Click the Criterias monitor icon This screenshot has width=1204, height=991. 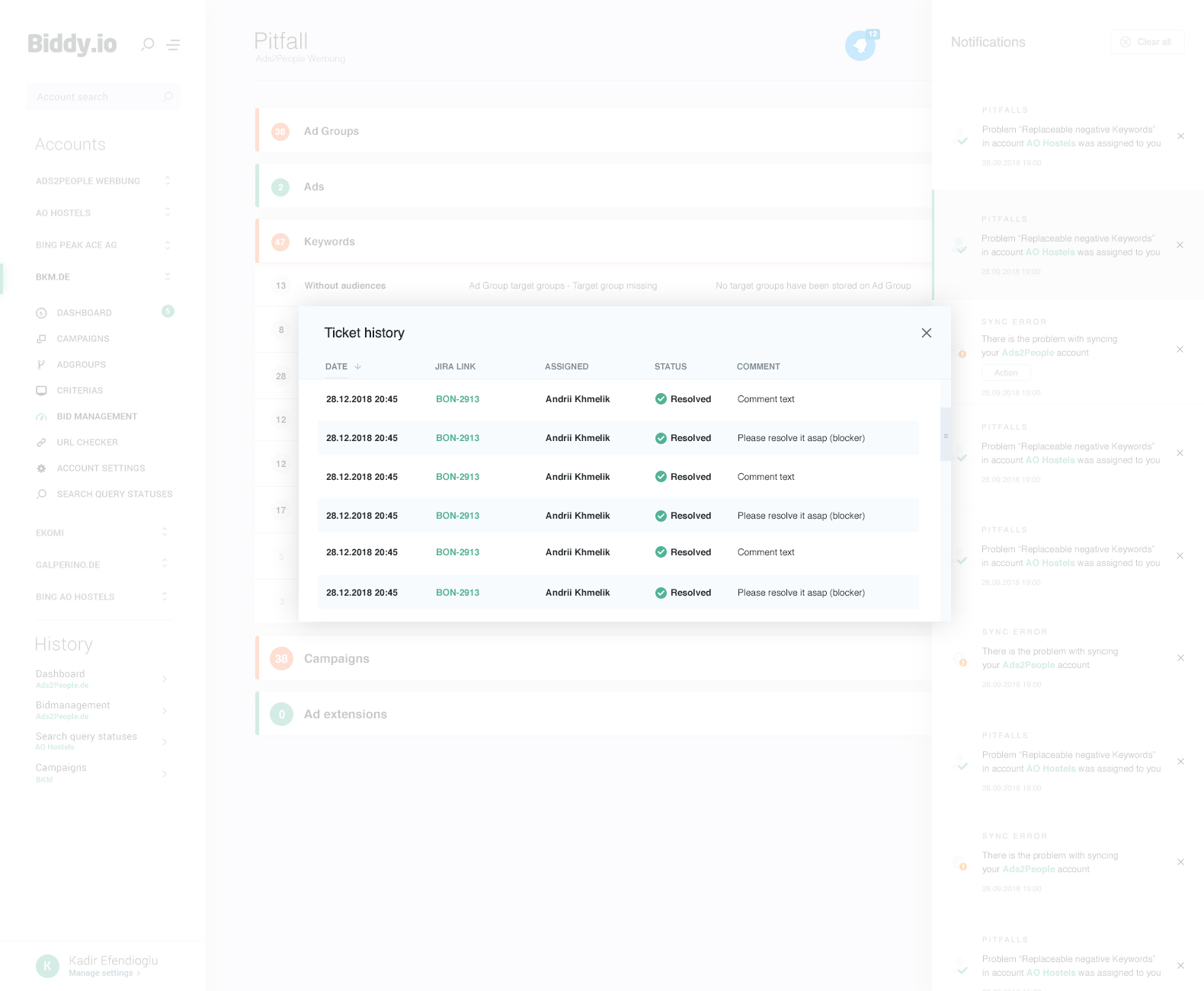click(x=41, y=391)
